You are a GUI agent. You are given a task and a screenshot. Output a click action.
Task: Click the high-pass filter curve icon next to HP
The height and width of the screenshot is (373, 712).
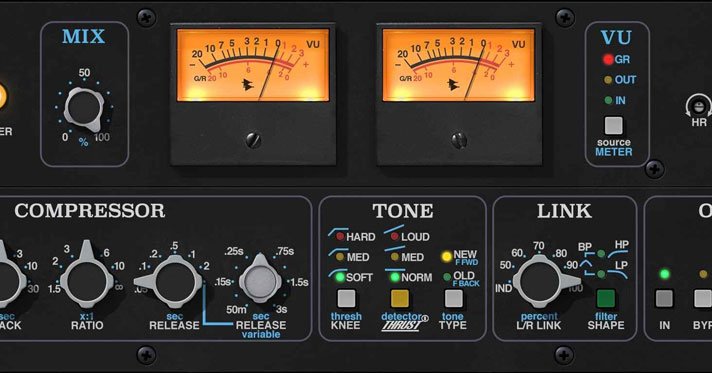point(618,254)
